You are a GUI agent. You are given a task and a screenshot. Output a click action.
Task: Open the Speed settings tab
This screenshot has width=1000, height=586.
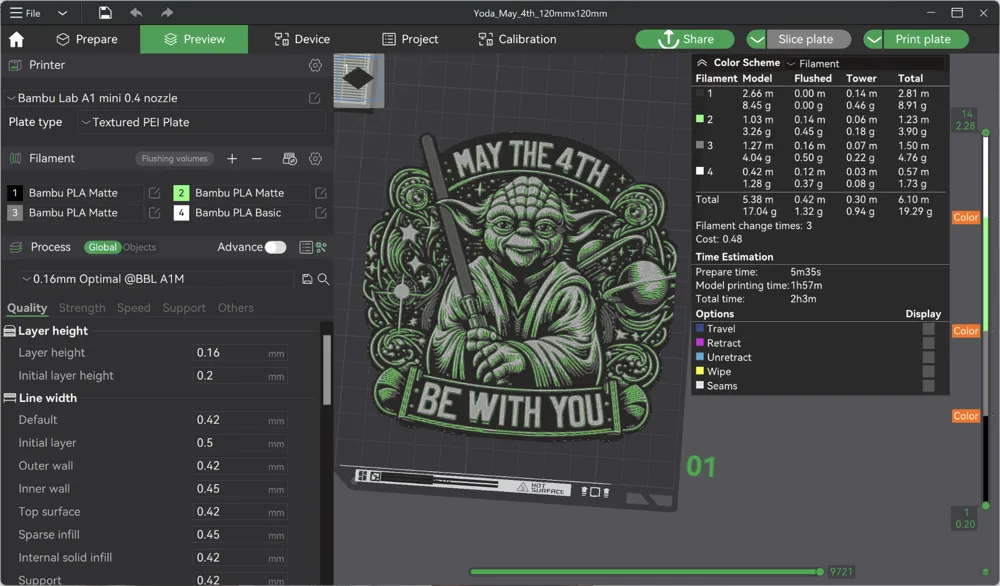click(134, 308)
